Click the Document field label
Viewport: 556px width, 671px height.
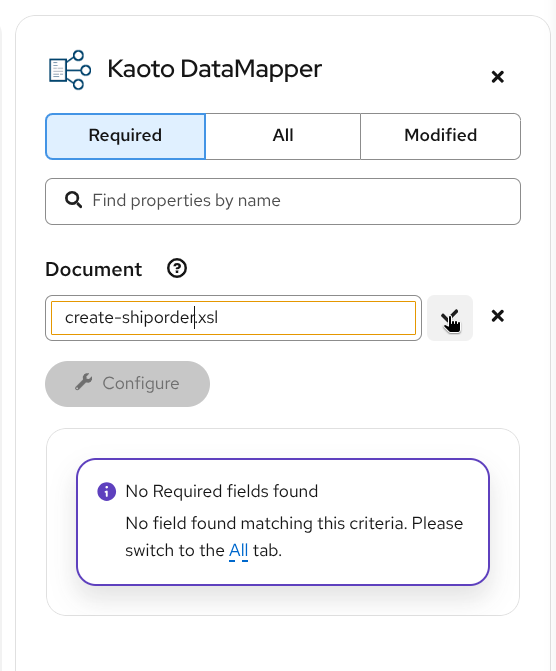pos(94,270)
